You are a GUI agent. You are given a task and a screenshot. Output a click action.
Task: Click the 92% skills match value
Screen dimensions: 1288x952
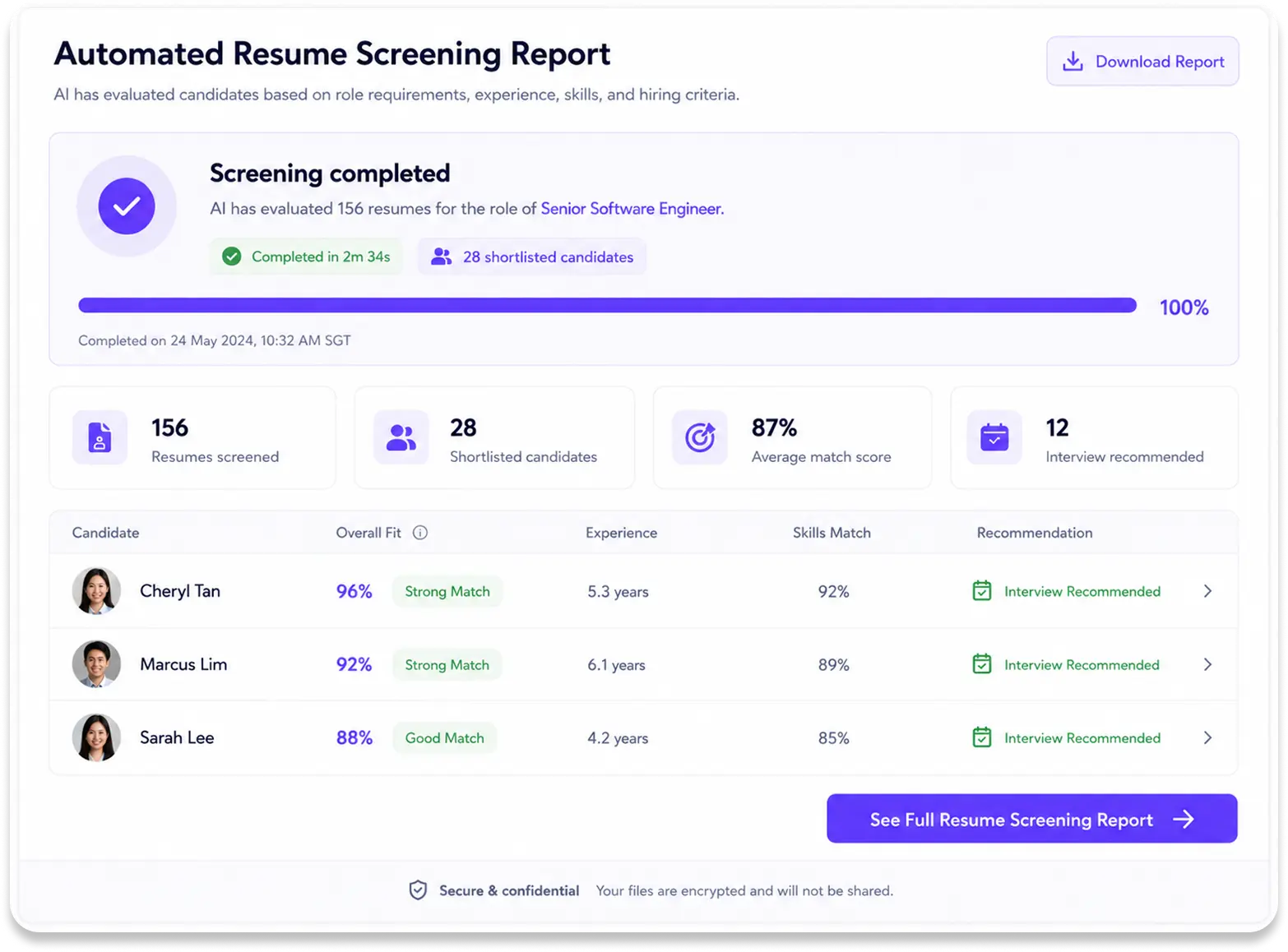pyautogui.click(x=833, y=592)
